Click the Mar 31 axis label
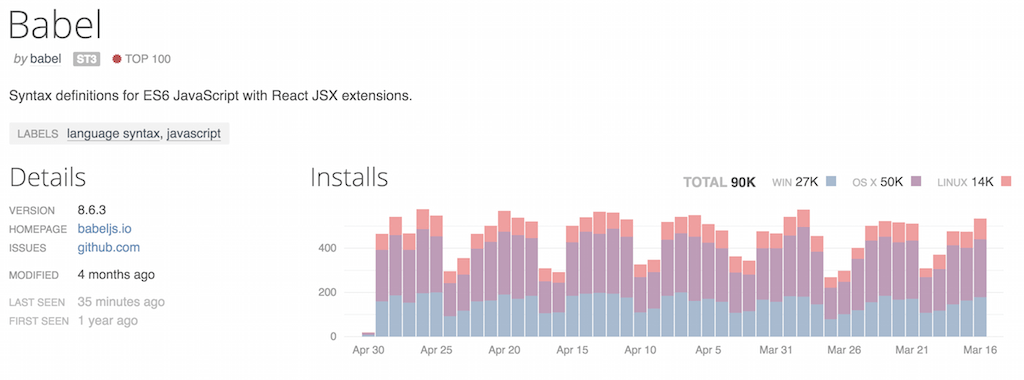Screen dimensions: 1024x380 click(776, 351)
